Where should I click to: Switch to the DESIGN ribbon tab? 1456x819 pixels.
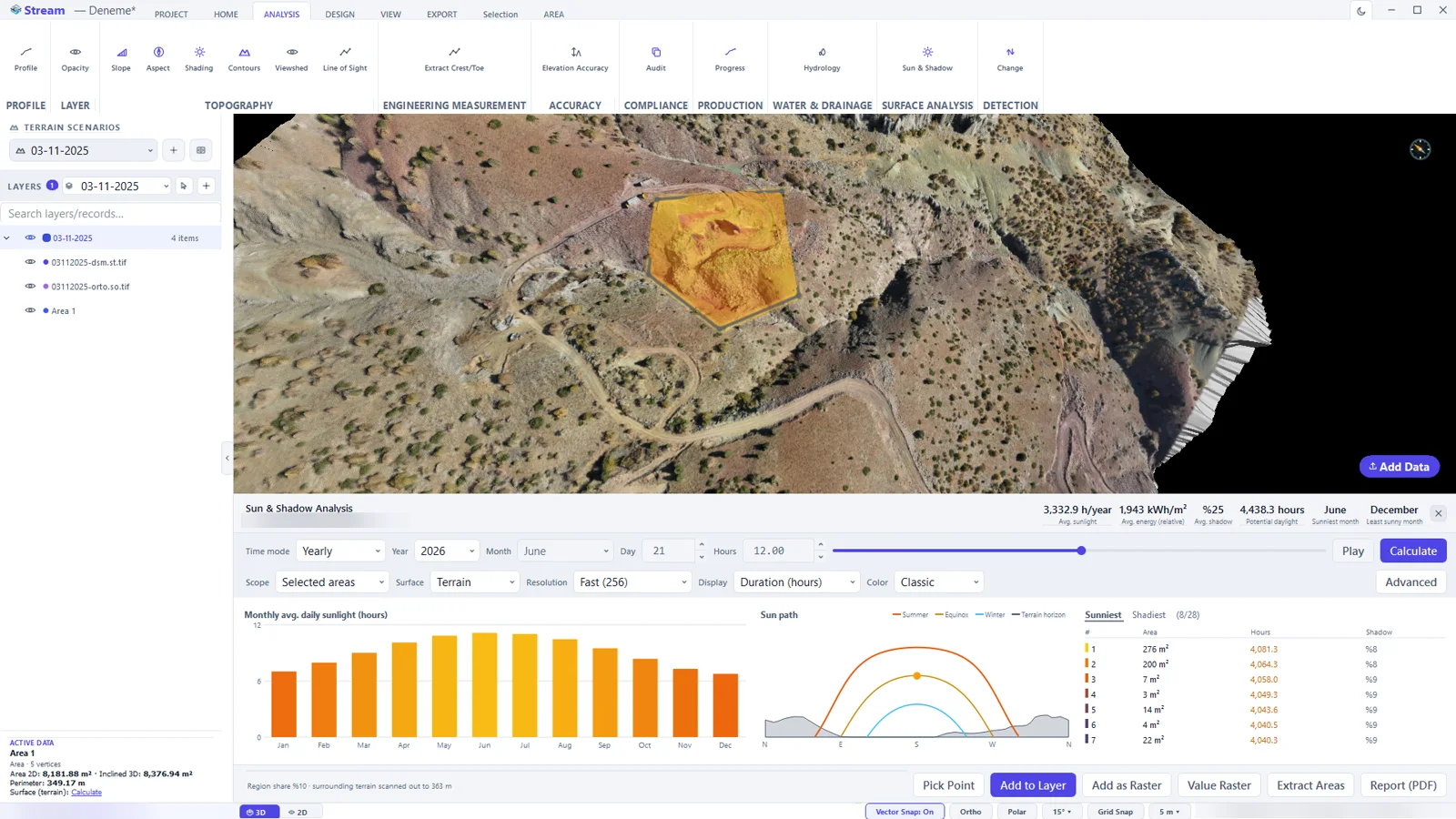coord(340,15)
